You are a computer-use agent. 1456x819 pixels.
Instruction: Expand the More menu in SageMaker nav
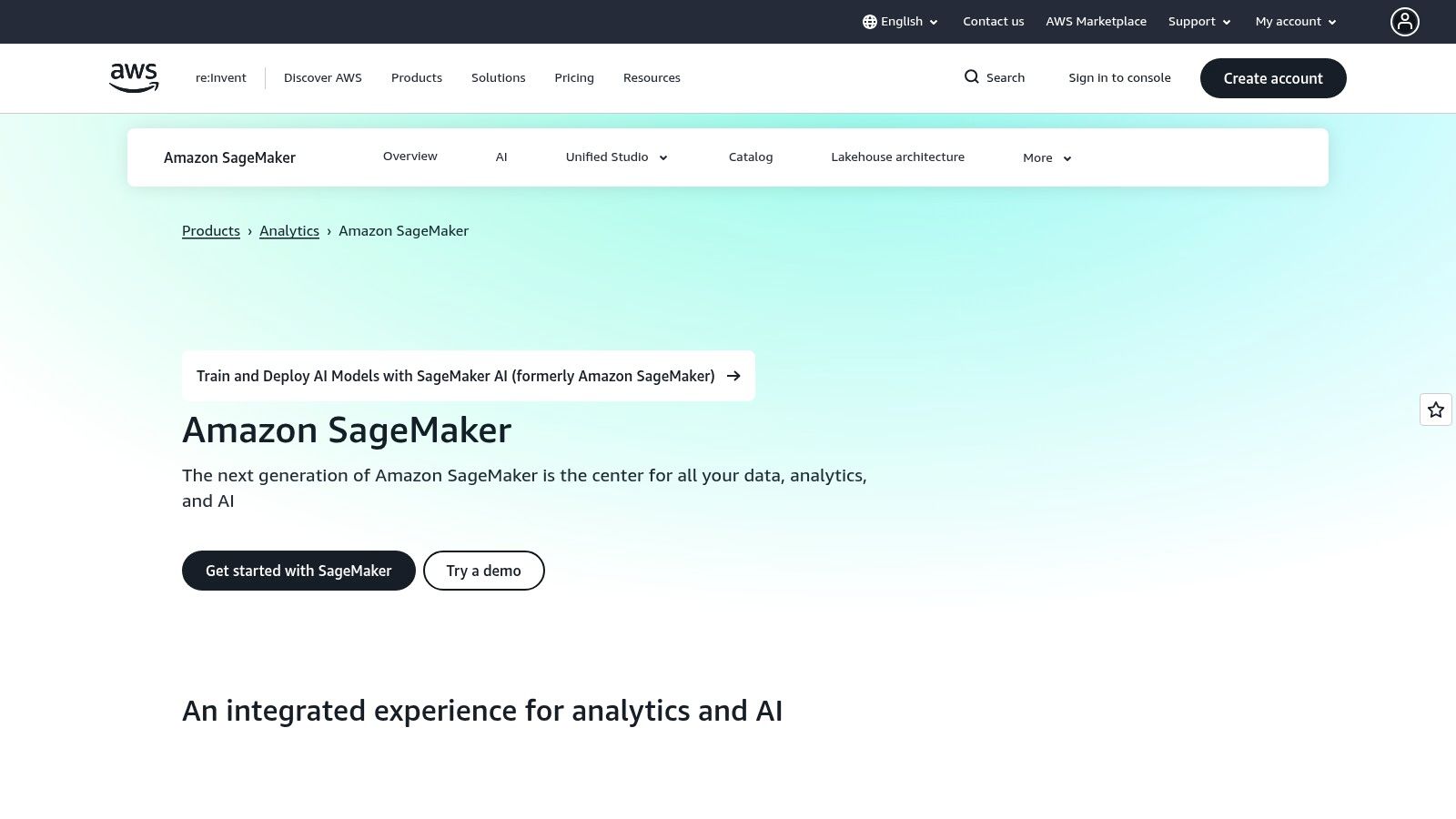pos(1046,157)
